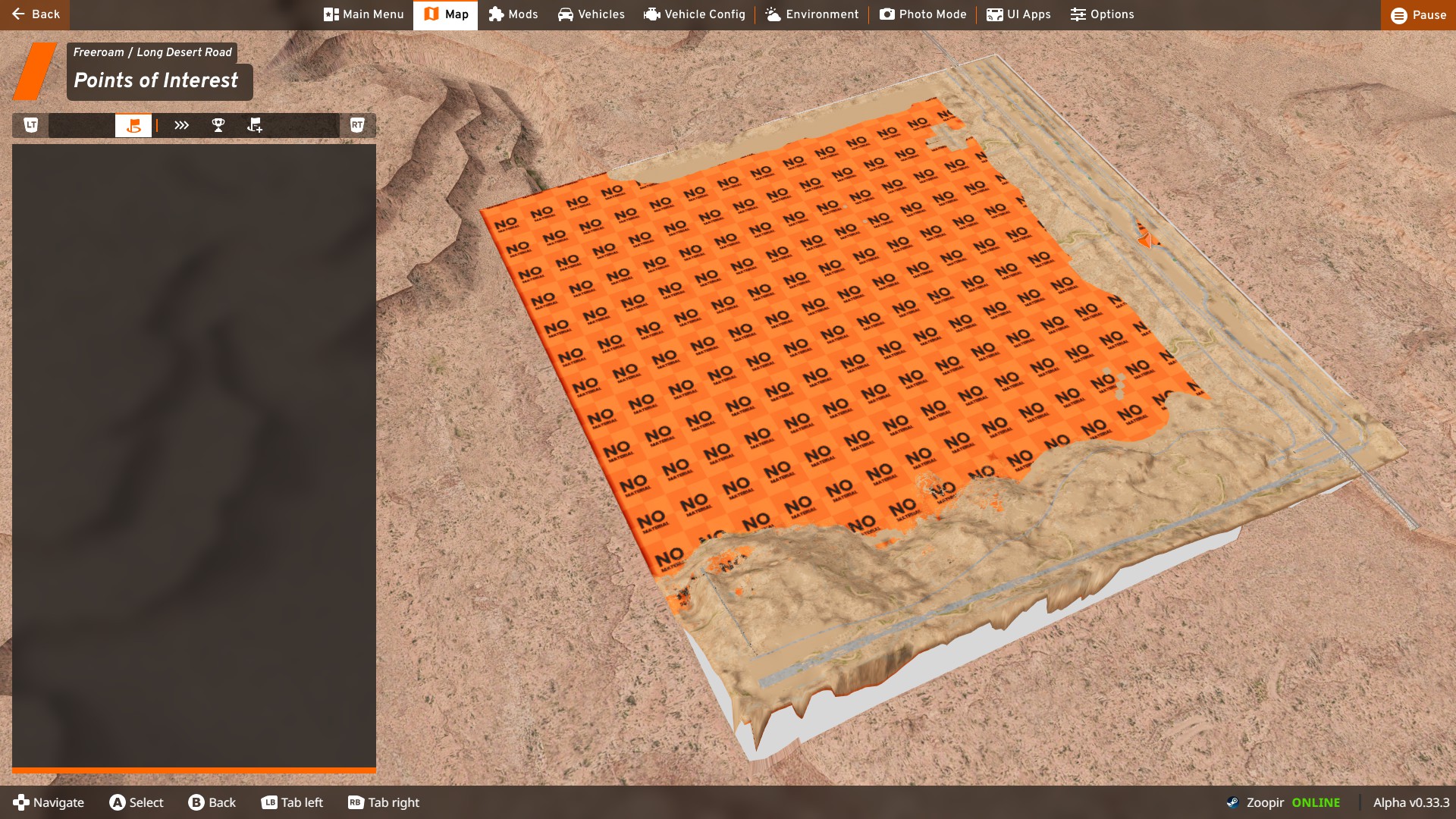This screenshot has height=819, width=1456.
Task: Select the Points of Interest flag filter
Action: [133, 125]
